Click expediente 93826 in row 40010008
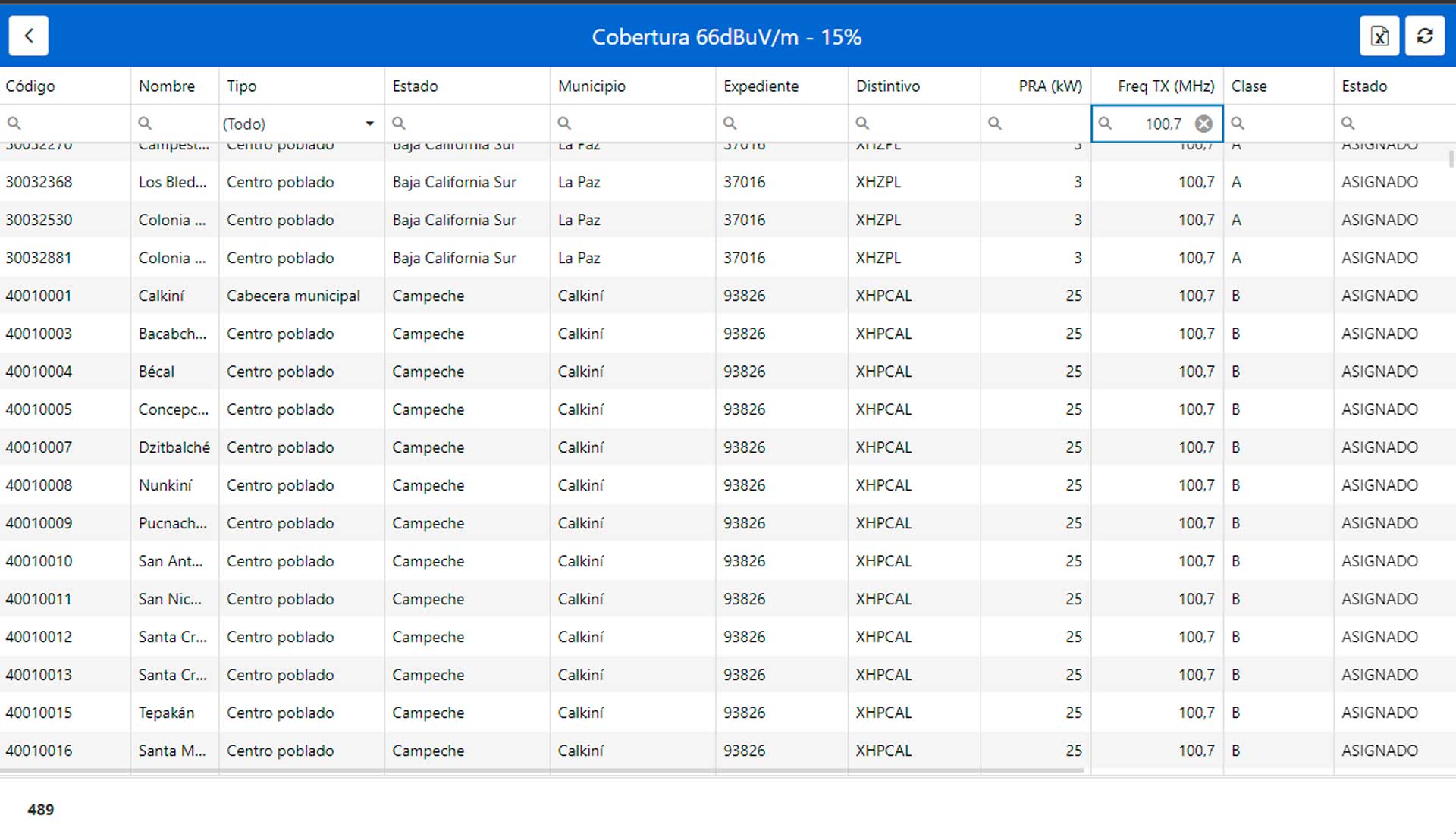This screenshot has width=1456, height=834. click(x=782, y=485)
